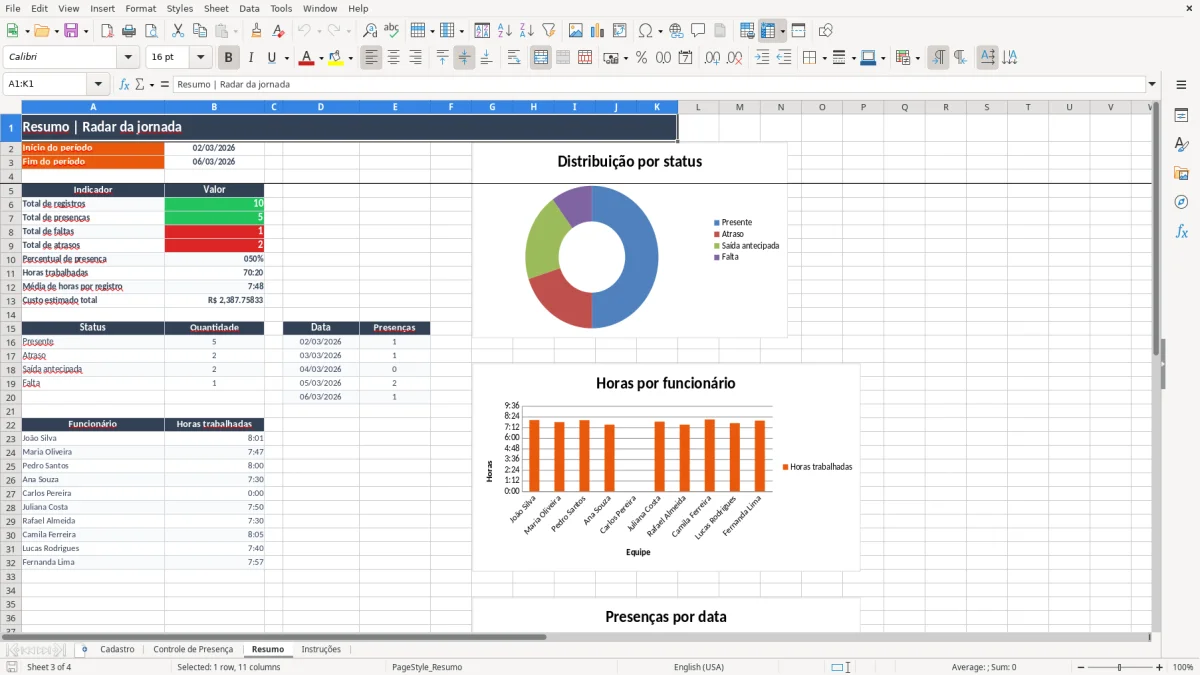
Task: Select row header 15
Action: 11,328
